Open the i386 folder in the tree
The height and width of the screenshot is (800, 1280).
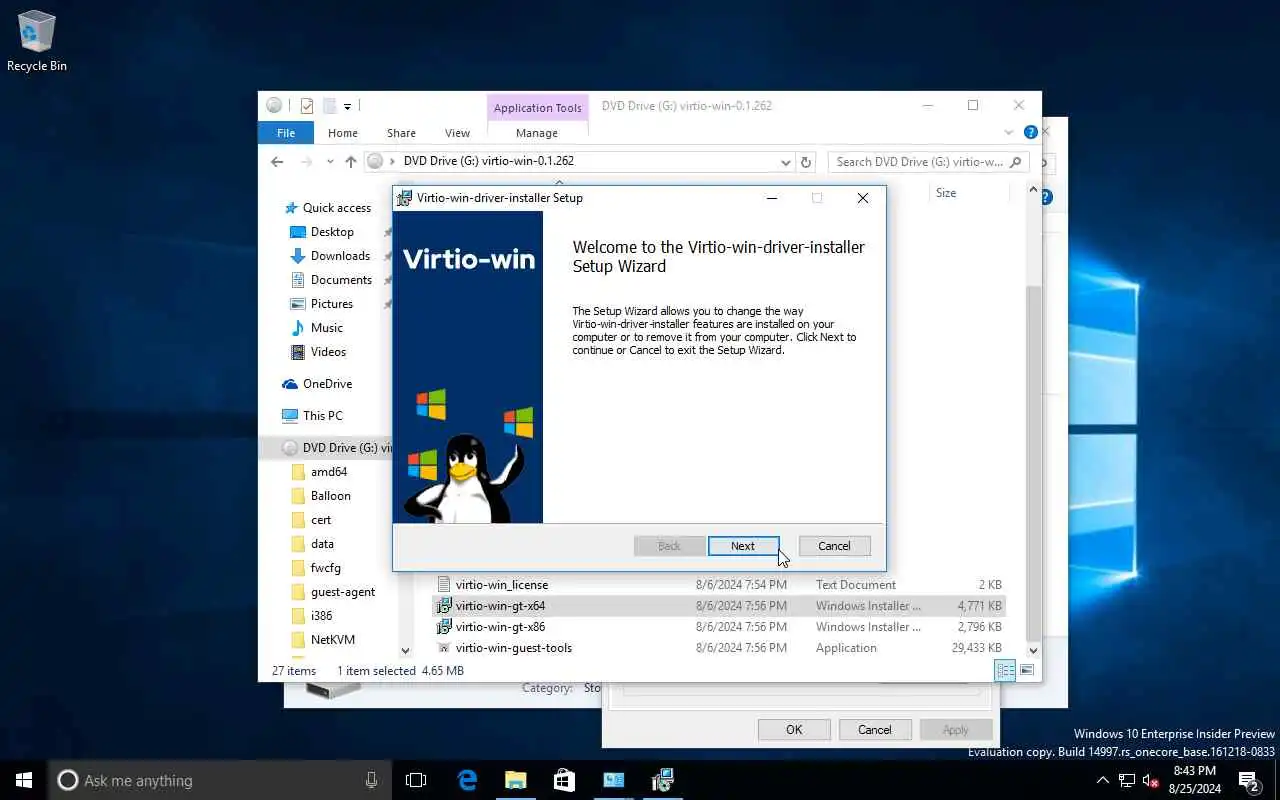(x=321, y=616)
